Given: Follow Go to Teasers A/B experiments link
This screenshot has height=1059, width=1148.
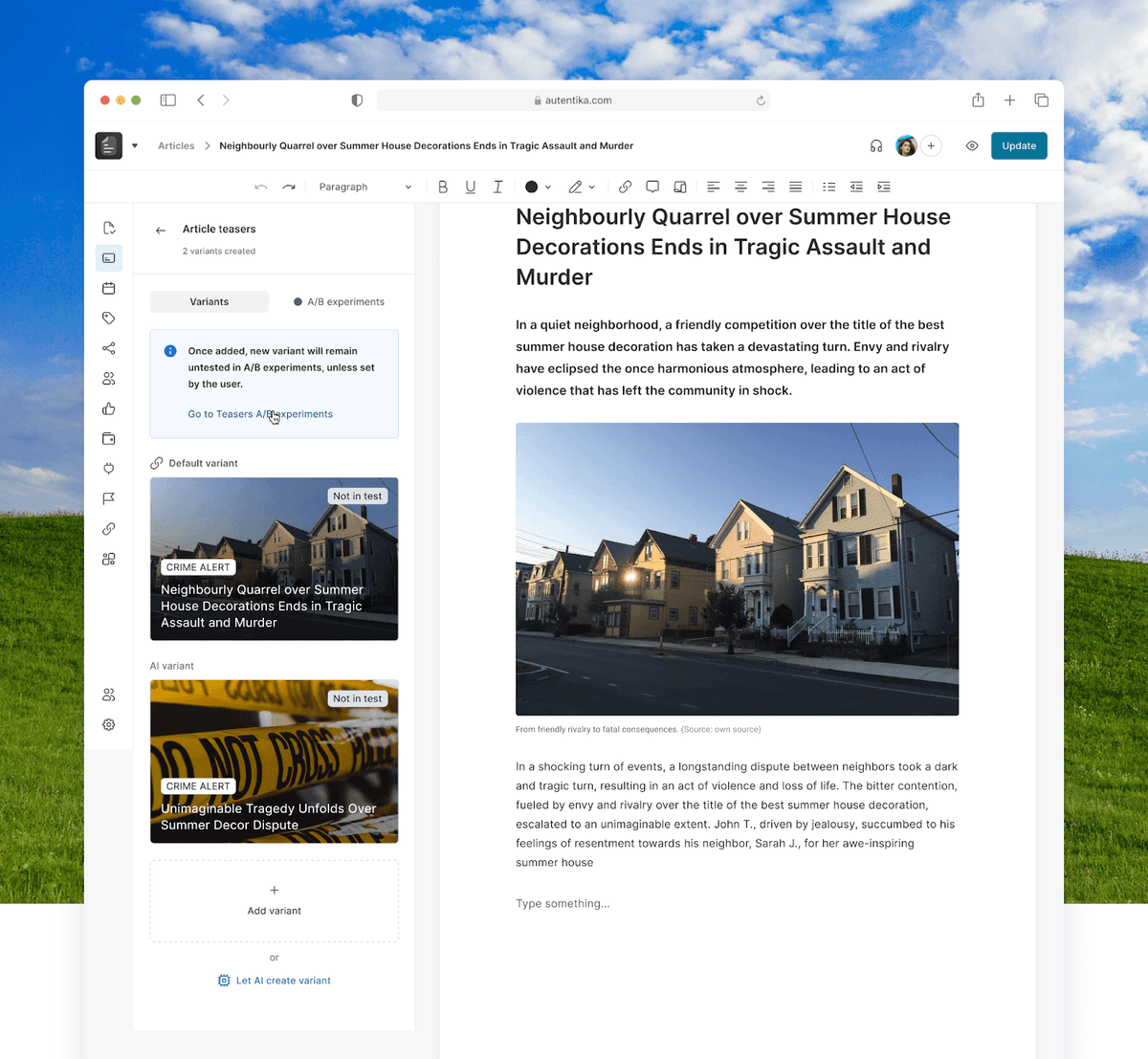Looking at the screenshot, I should [x=260, y=414].
